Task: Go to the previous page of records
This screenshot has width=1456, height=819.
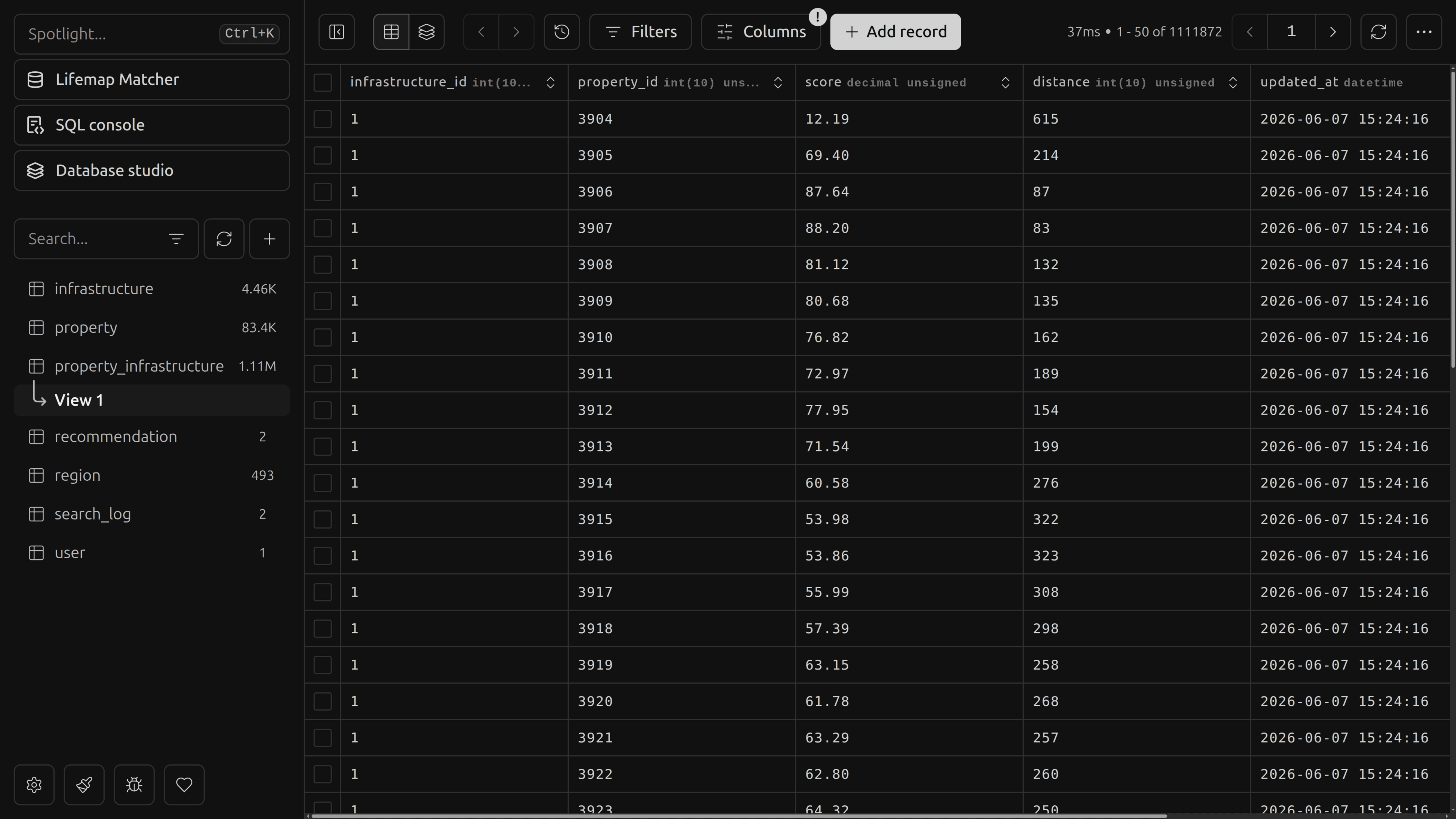Action: [1250, 31]
